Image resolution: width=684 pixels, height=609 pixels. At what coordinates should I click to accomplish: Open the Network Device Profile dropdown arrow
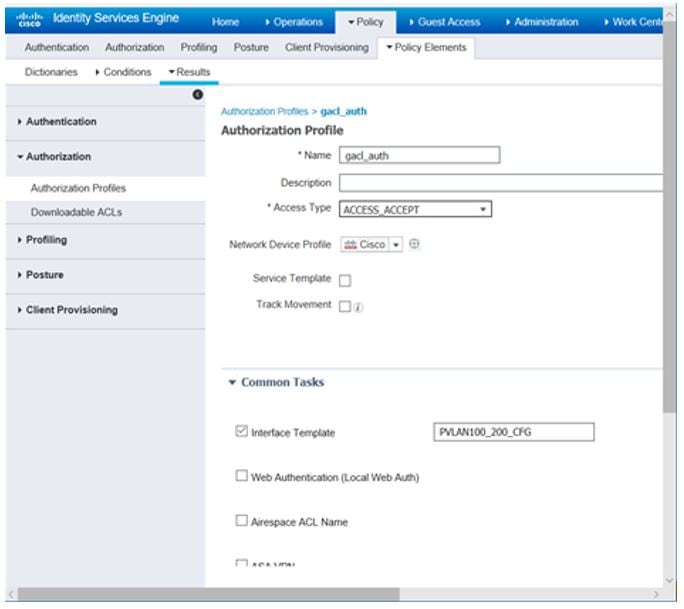pyautogui.click(x=396, y=245)
